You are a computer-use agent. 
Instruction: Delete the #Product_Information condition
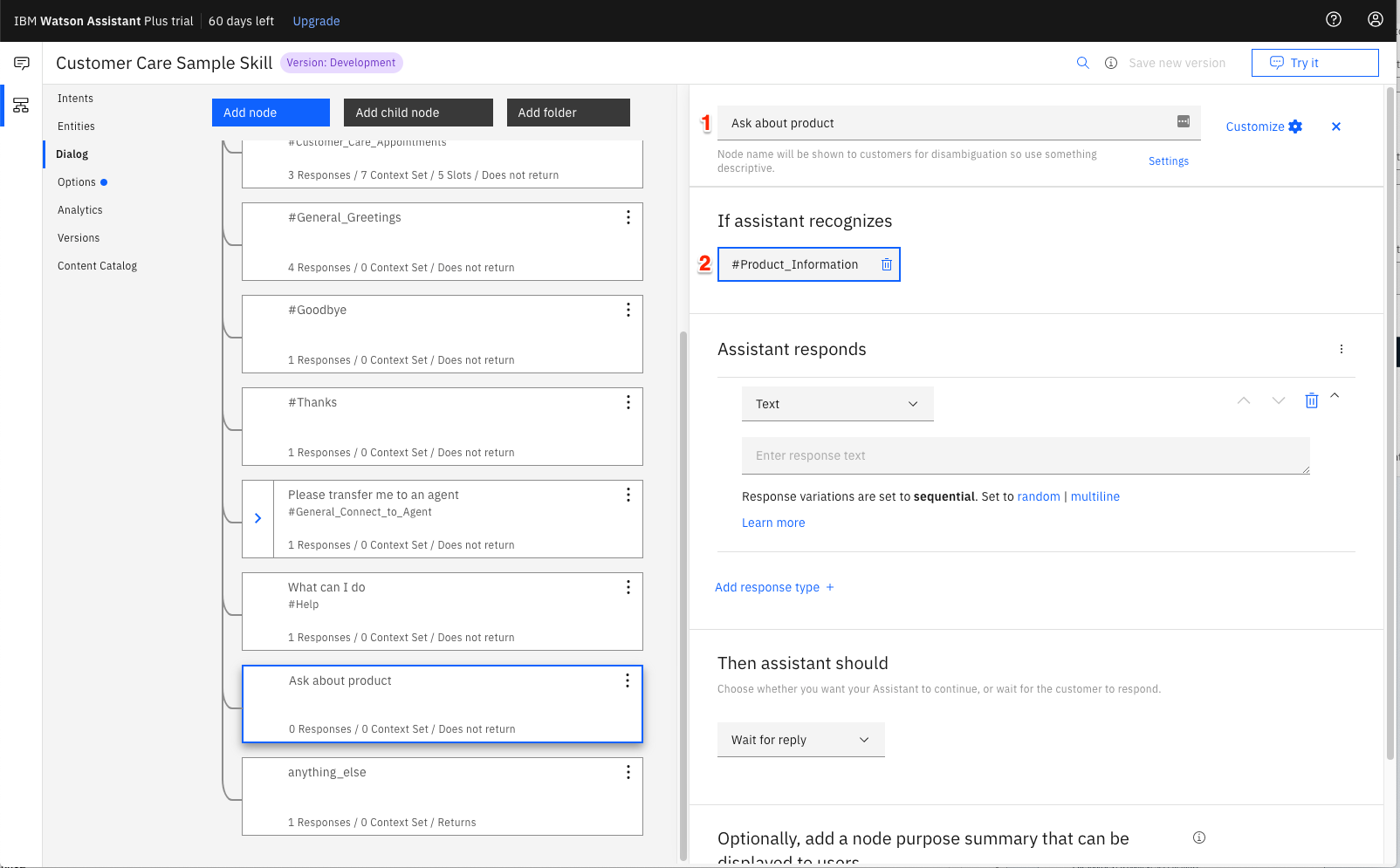(886, 264)
